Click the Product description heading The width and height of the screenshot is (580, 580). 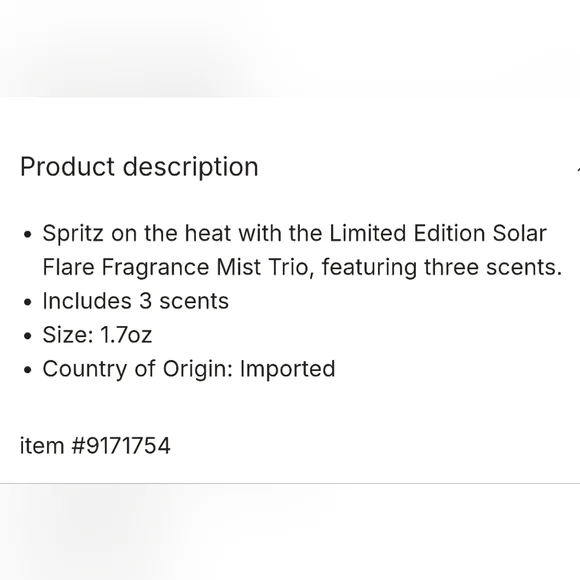point(139,167)
